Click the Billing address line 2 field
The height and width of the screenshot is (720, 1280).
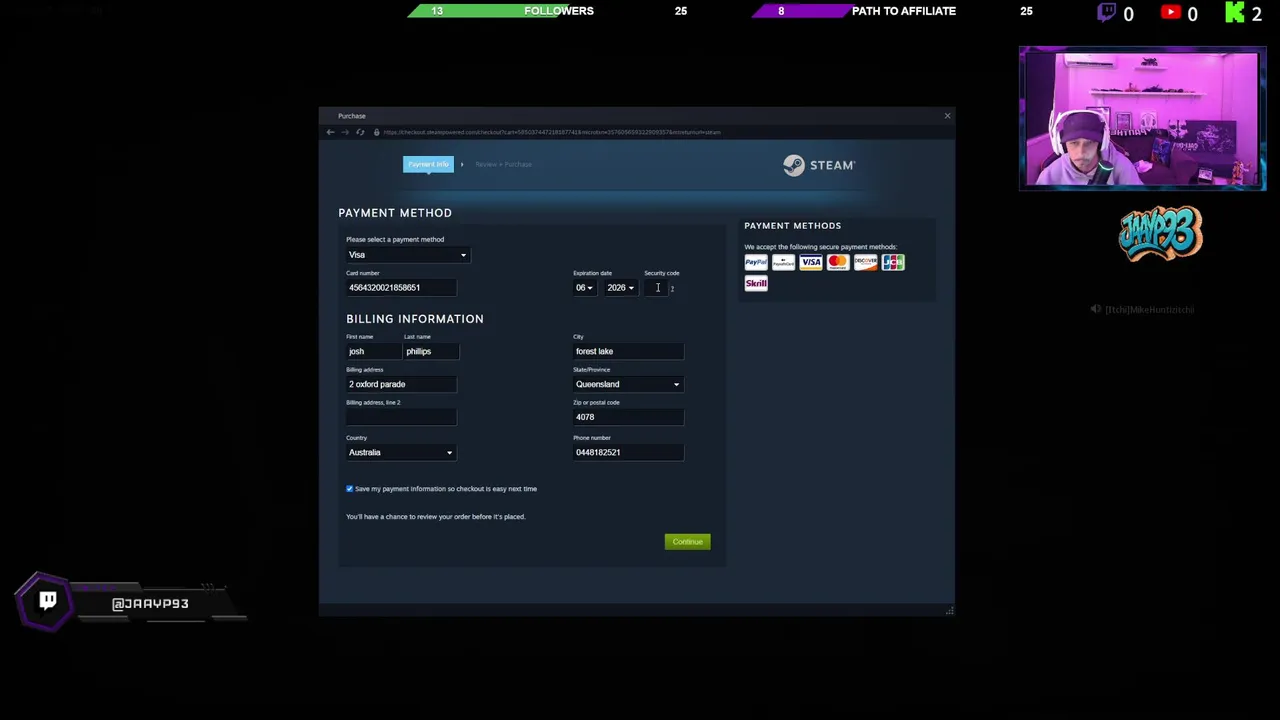[x=401, y=417]
